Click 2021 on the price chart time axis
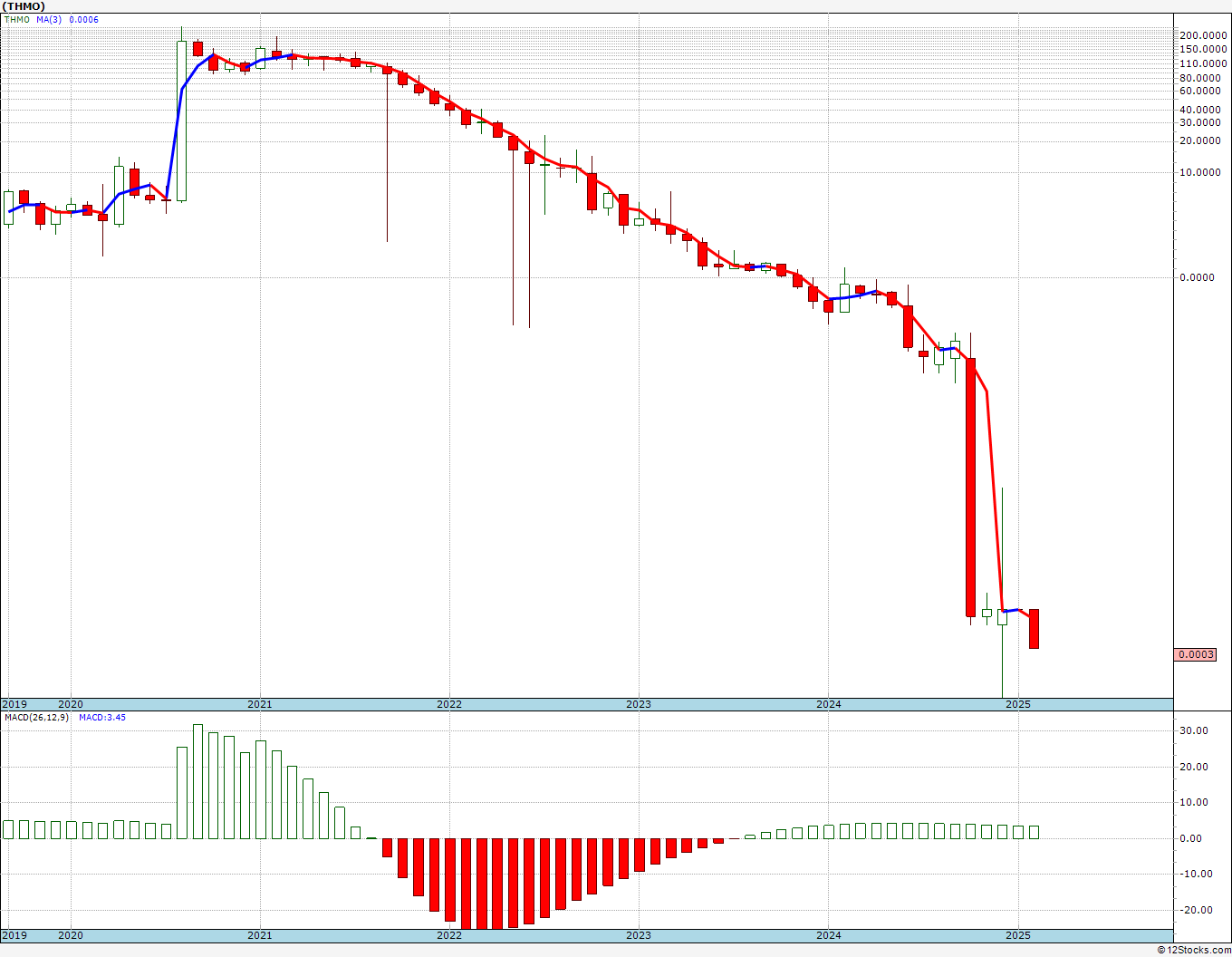 pos(259,704)
